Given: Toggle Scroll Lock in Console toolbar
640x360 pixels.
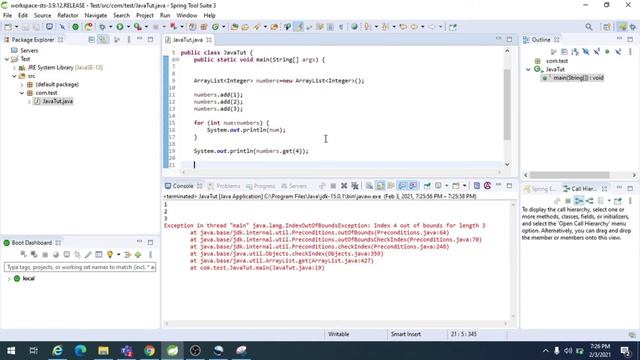Looking at the screenshot, I should pyautogui.click(x=380, y=186).
